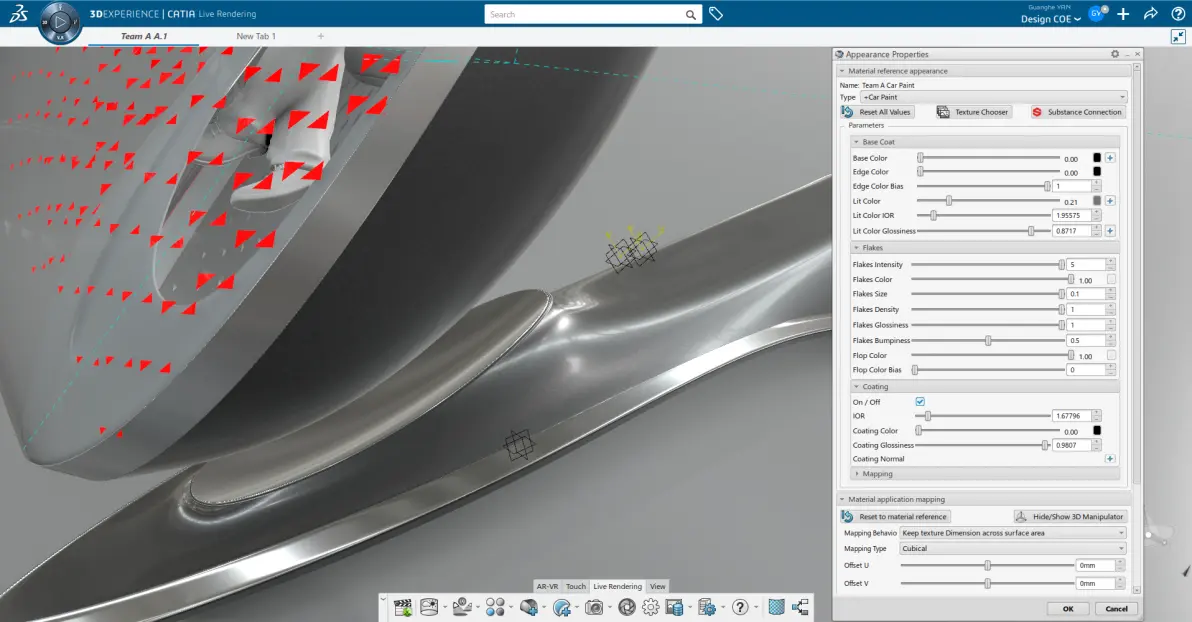This screenshot has height=622, width=1192.
Task: Click the share arrow icon in header
Action: pos(1150,14)
